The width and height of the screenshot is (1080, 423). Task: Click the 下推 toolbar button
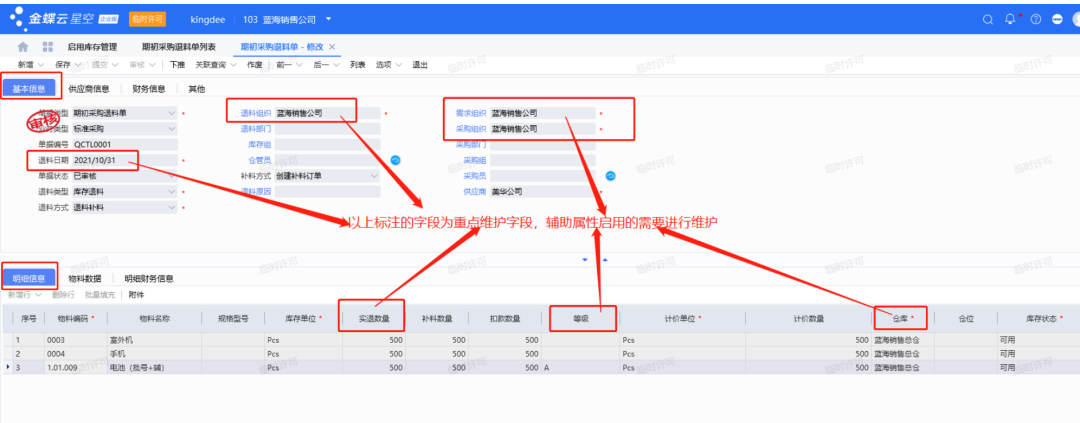click(177, 65)
